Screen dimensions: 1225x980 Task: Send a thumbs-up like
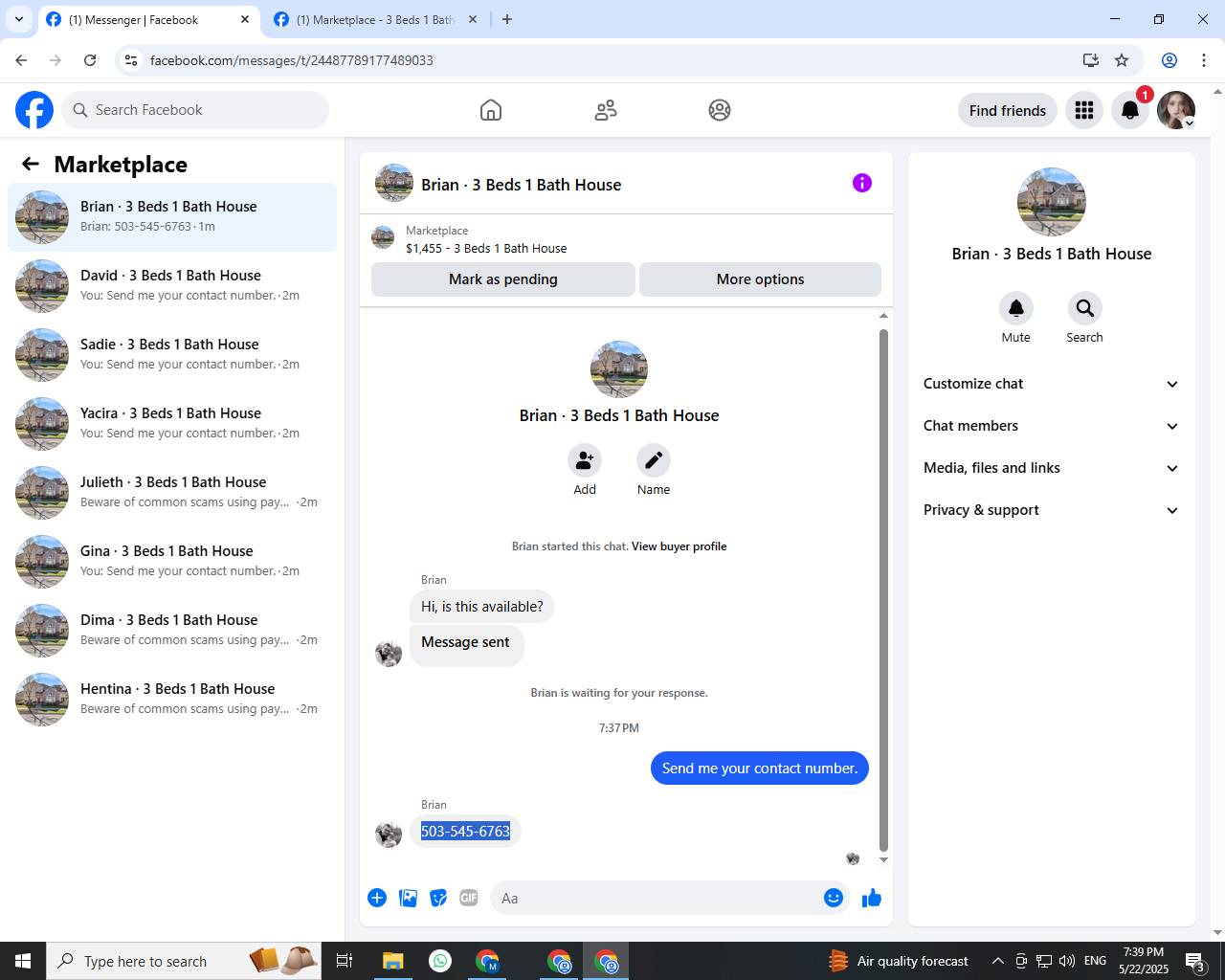(x=872, y=898)
